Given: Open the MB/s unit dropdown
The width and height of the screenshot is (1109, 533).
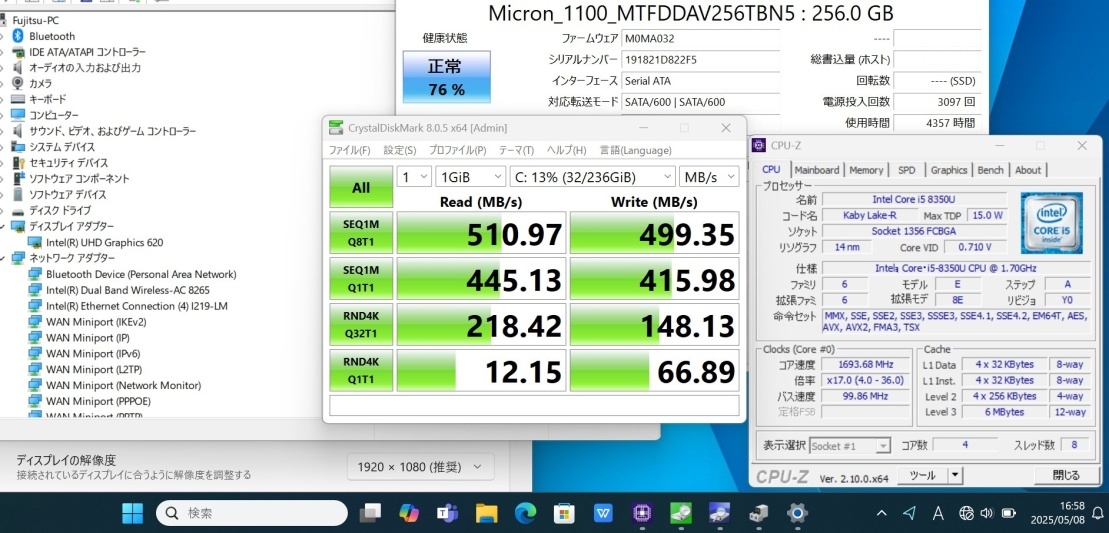Looking at the screenshot, I should coord(709,177).
